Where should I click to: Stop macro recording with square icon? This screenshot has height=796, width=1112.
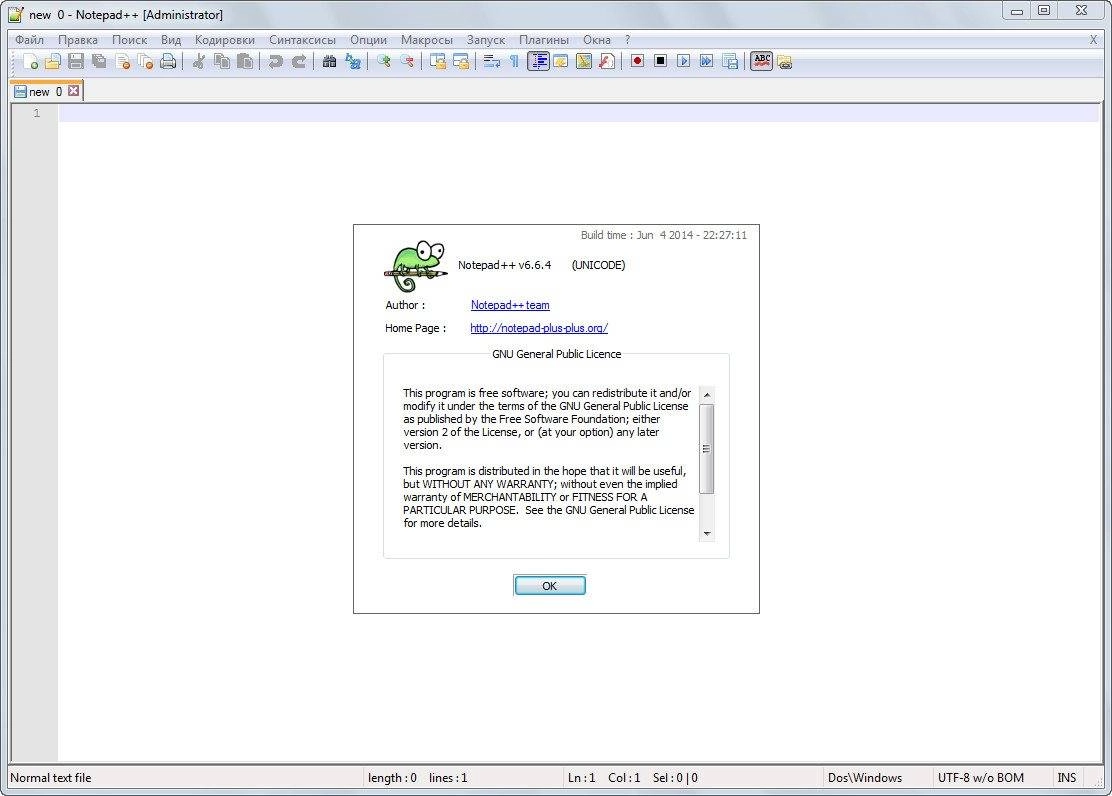click(660, 61)
